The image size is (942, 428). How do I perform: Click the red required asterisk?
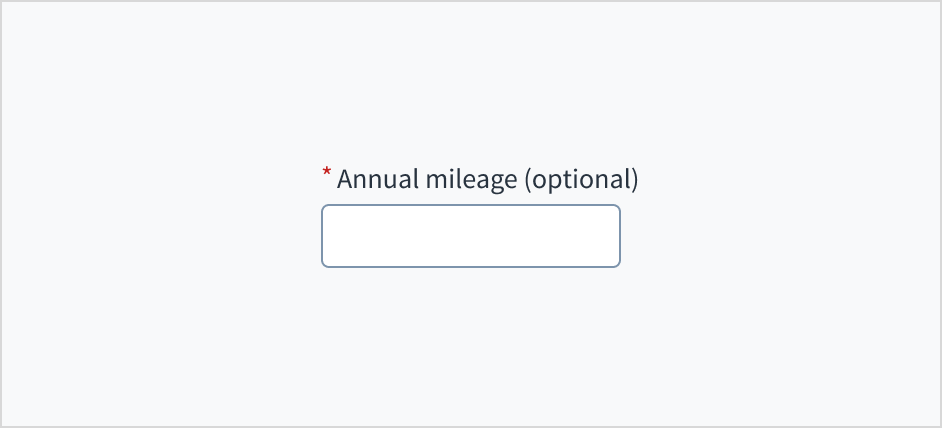coord(326,174)
